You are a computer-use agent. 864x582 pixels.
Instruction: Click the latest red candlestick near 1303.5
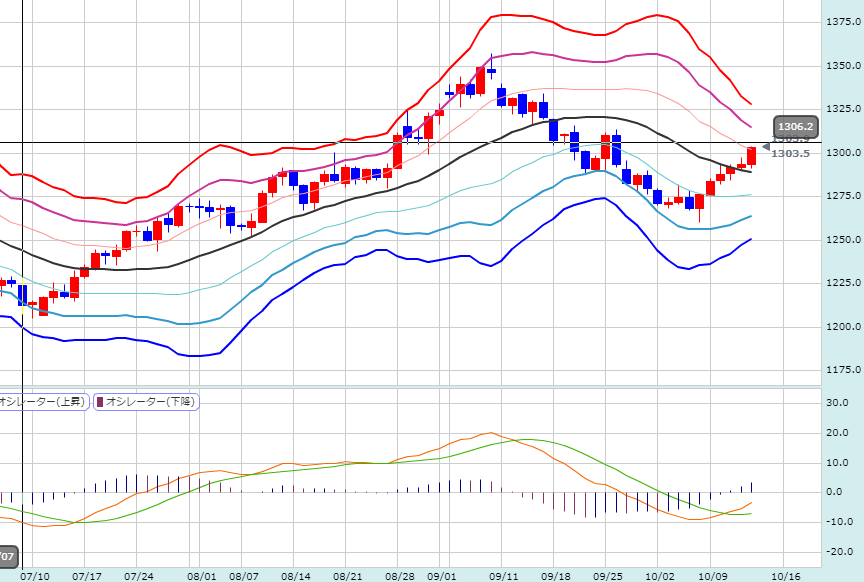point(751,155)
